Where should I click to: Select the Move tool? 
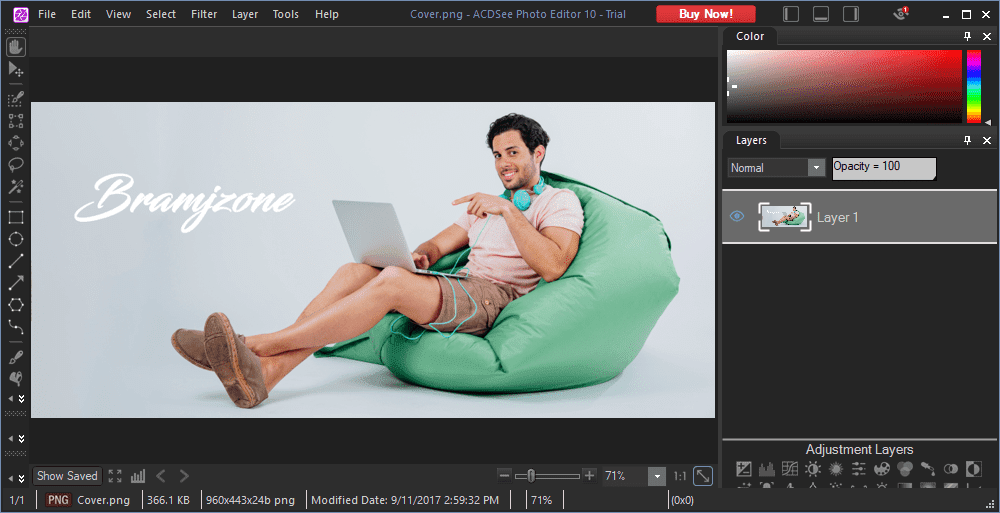coord(16,70)
